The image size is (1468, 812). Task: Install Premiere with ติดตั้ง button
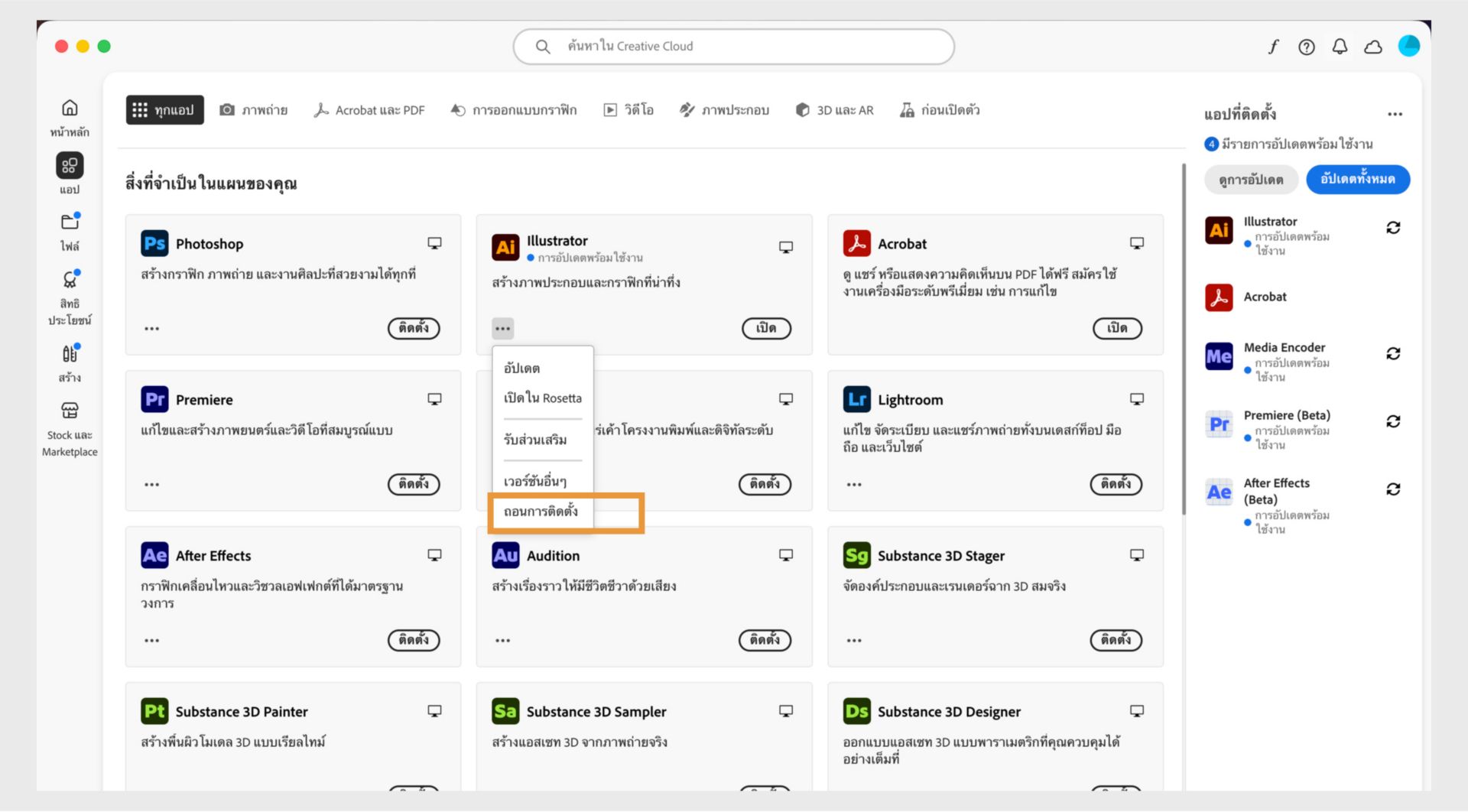tap(414, 484)
